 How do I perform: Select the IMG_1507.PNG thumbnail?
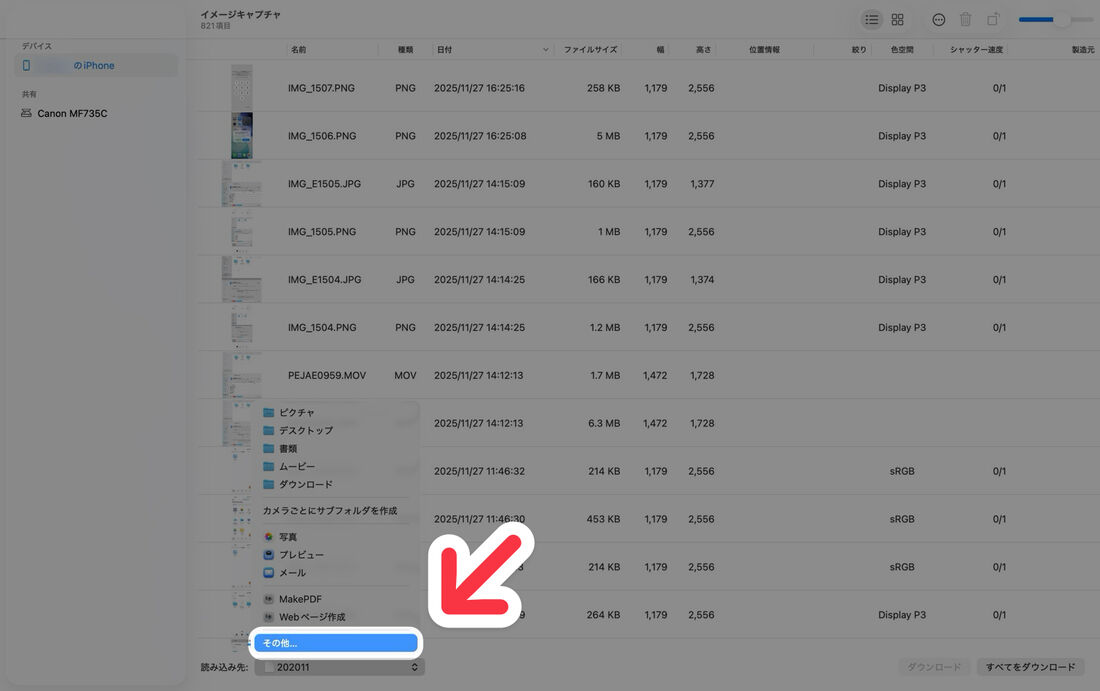pos(241,87)
